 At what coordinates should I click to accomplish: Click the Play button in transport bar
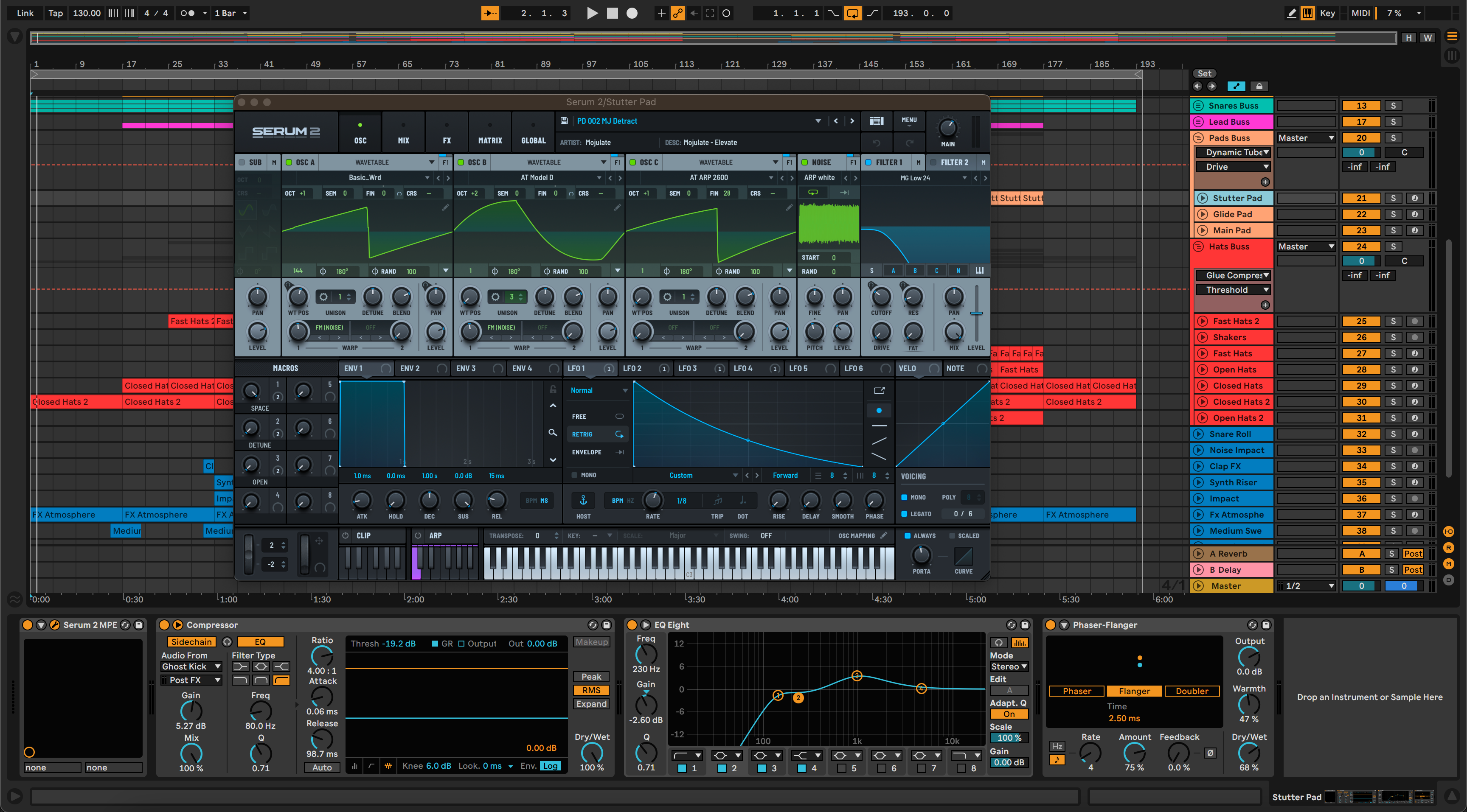(x=592, y=13)
